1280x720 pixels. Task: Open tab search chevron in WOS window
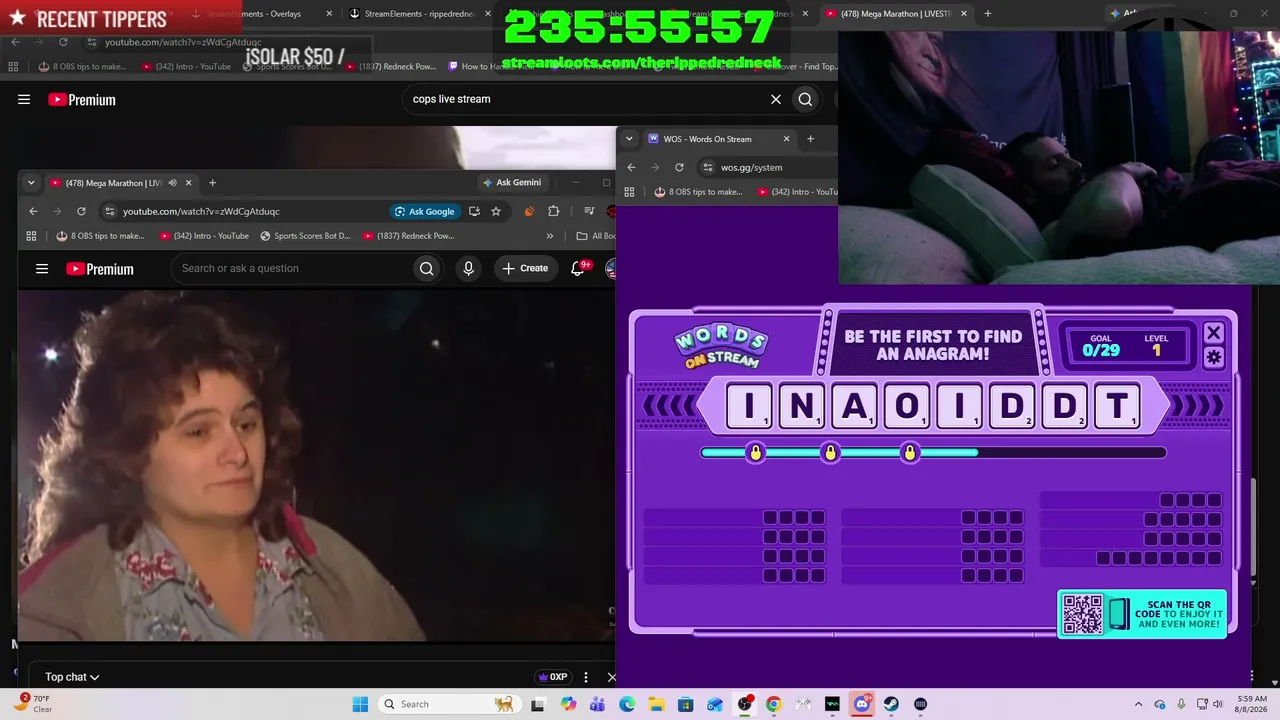pos(629,139)
